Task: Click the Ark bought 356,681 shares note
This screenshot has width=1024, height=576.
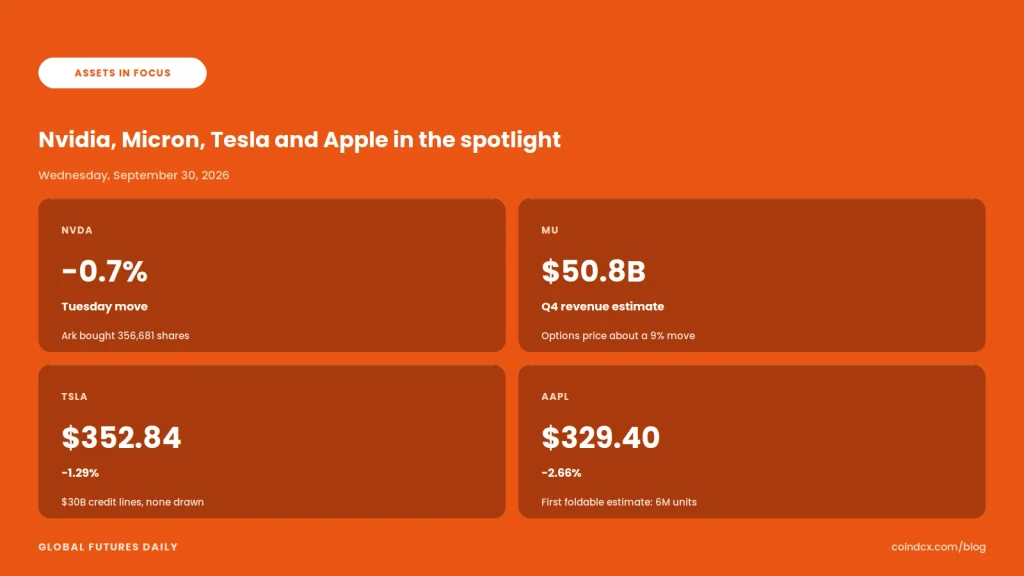Action: [125, 336]
